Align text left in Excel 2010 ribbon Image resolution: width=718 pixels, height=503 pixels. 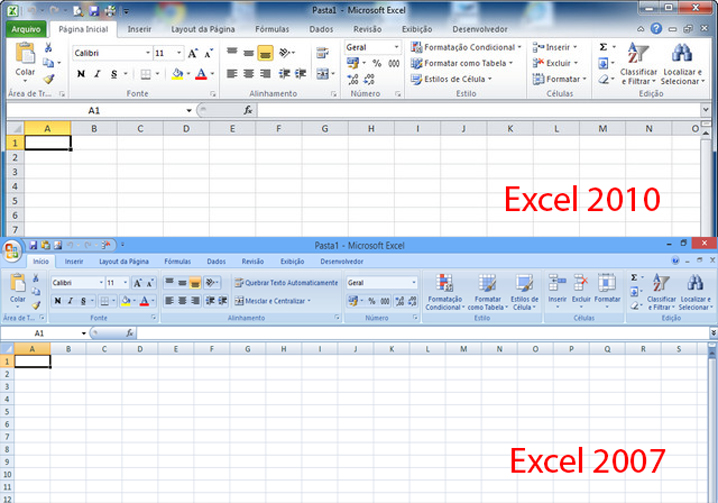tap(232, 74)
